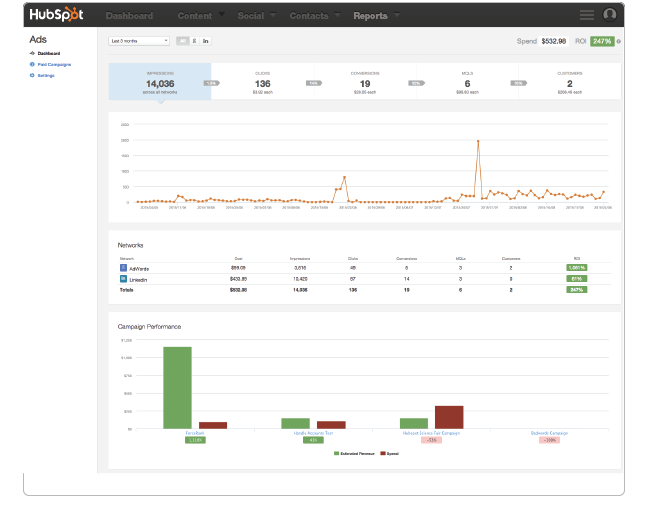Image resolution: width=650 pixels, height=525 pixels.
Task: Click the green Estimated Revenue legend swatch
Action: (x=336, y=453)
